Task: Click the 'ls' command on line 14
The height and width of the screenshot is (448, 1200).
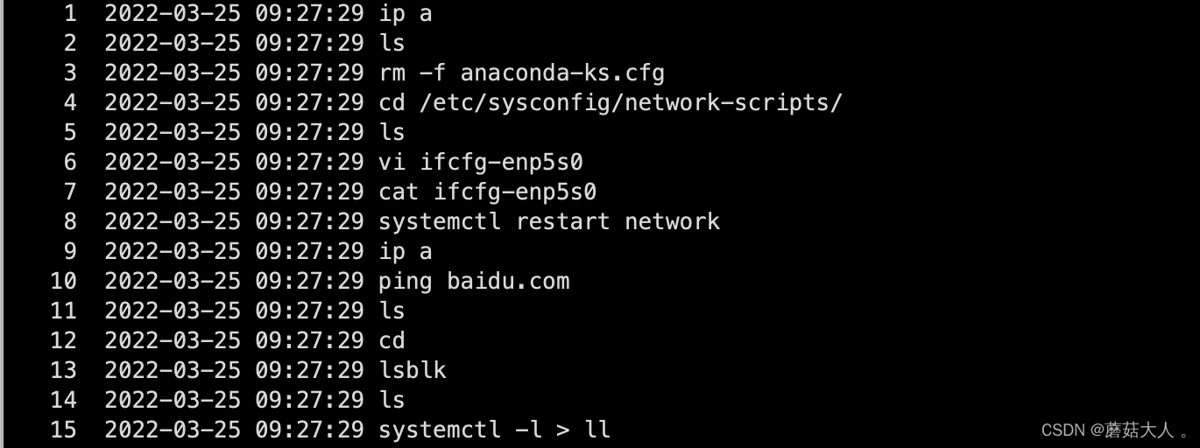Action: click(x=392, y=399)
